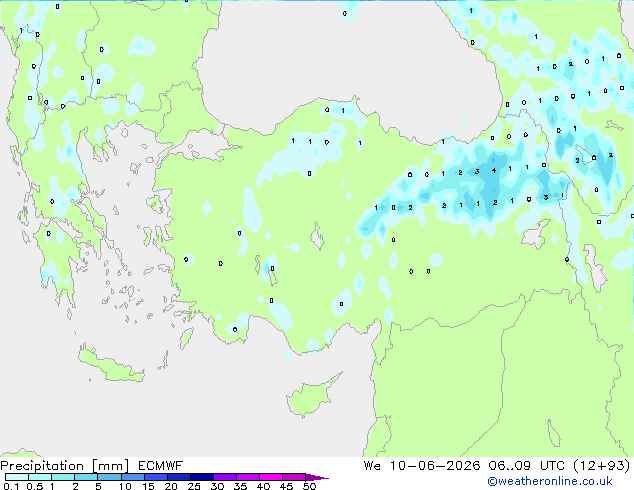The width and height of the screenshot is (634, 490).
Task: Click the "0.5" legend scale label
Action: pos(35,486)
